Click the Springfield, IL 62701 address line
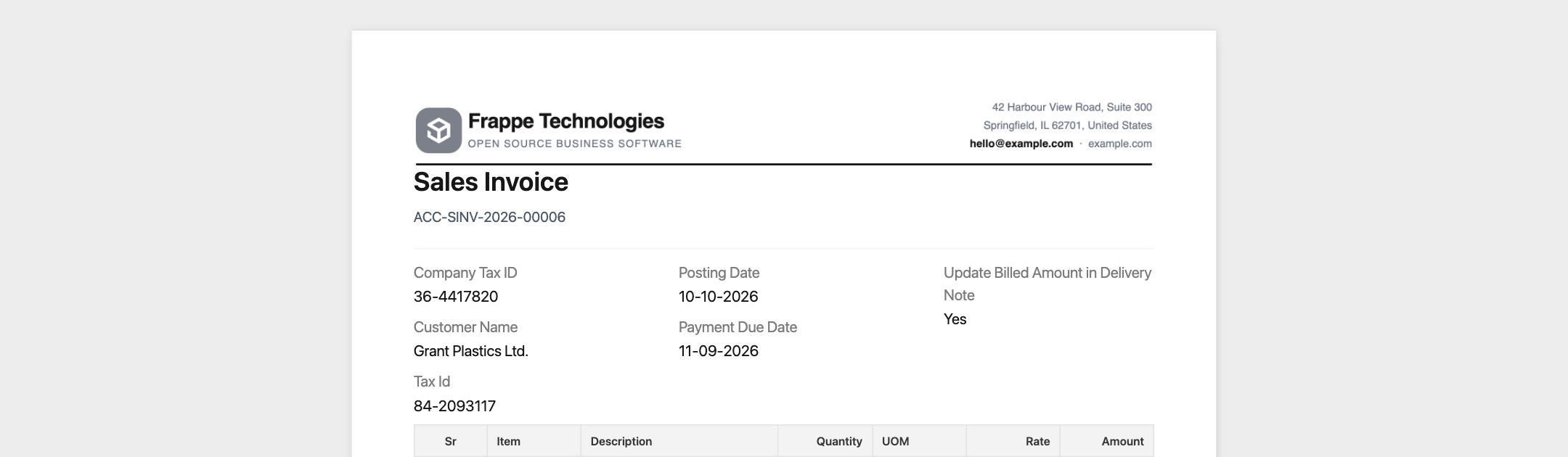Viewport: 1568px width, 457px height. coord(1067,125)
